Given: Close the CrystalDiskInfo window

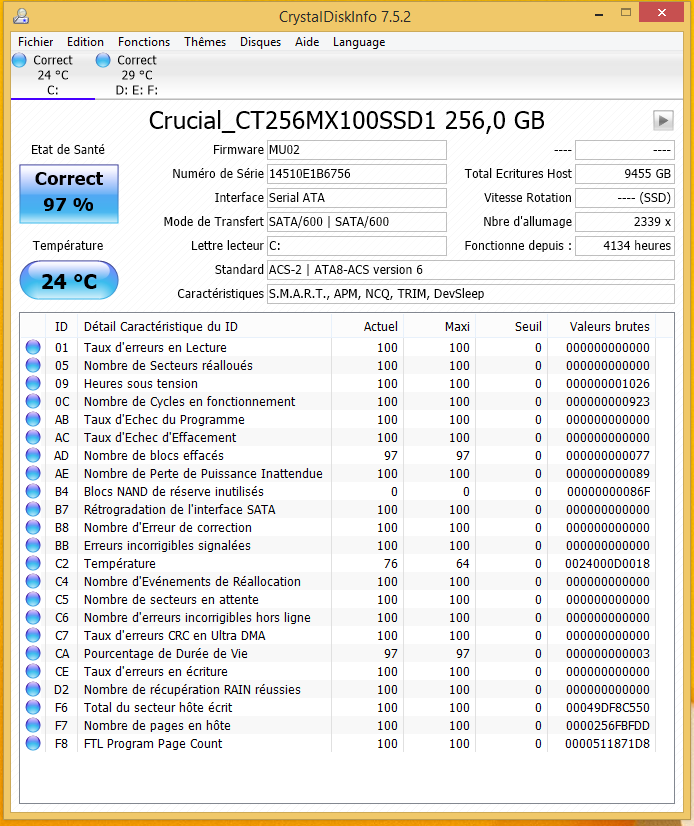Looking at the screenshot, I should [661, 12].
